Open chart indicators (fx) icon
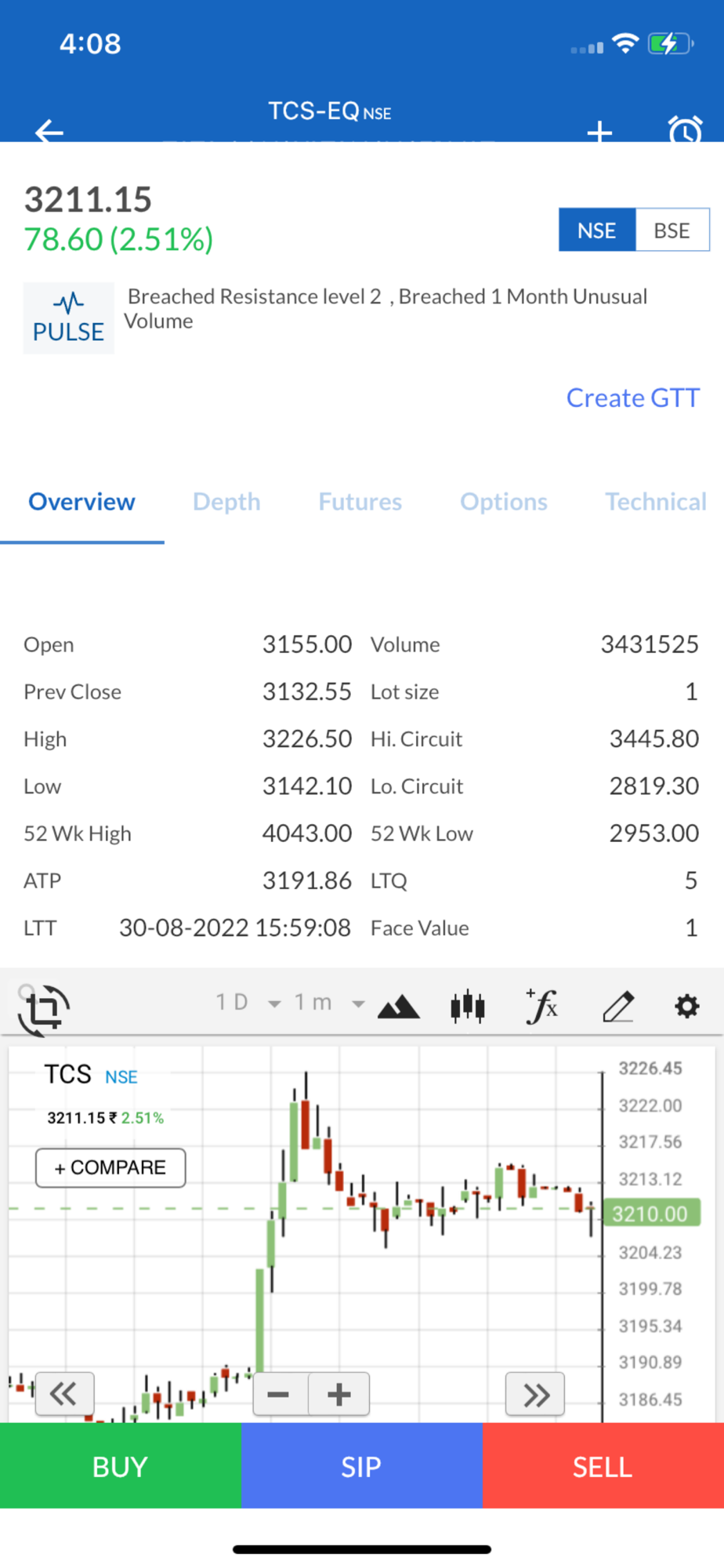Viewport: 724px width, 1568px height. pos(542,1006)
